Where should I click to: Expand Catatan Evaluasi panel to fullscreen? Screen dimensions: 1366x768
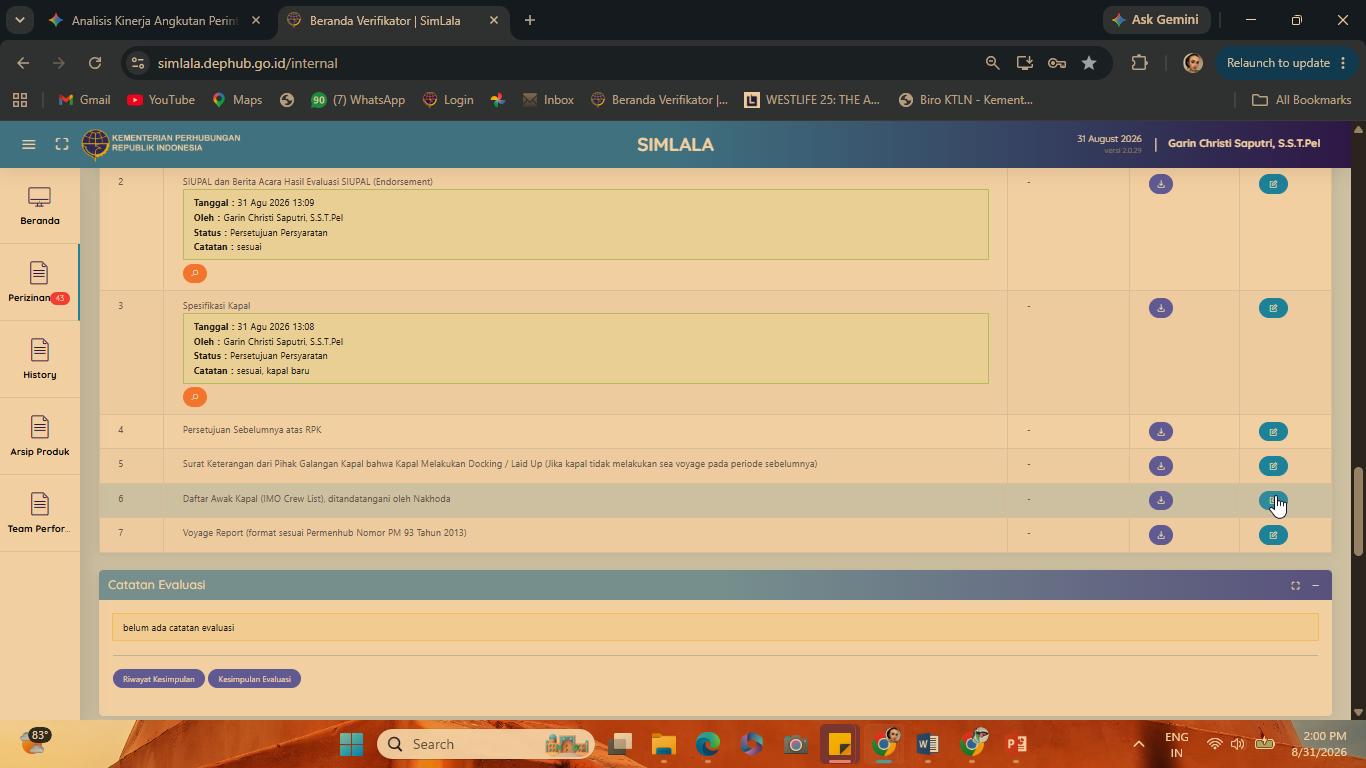(1295, 585)
